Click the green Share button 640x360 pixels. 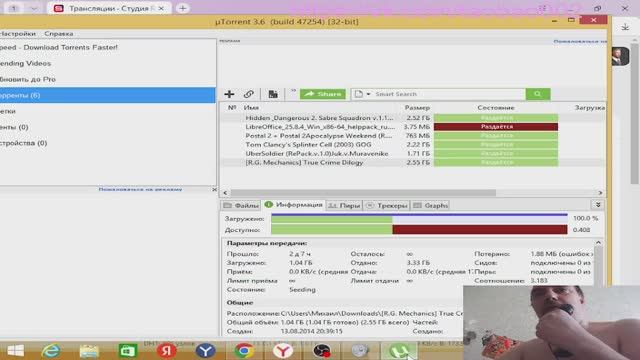(322, 94)
